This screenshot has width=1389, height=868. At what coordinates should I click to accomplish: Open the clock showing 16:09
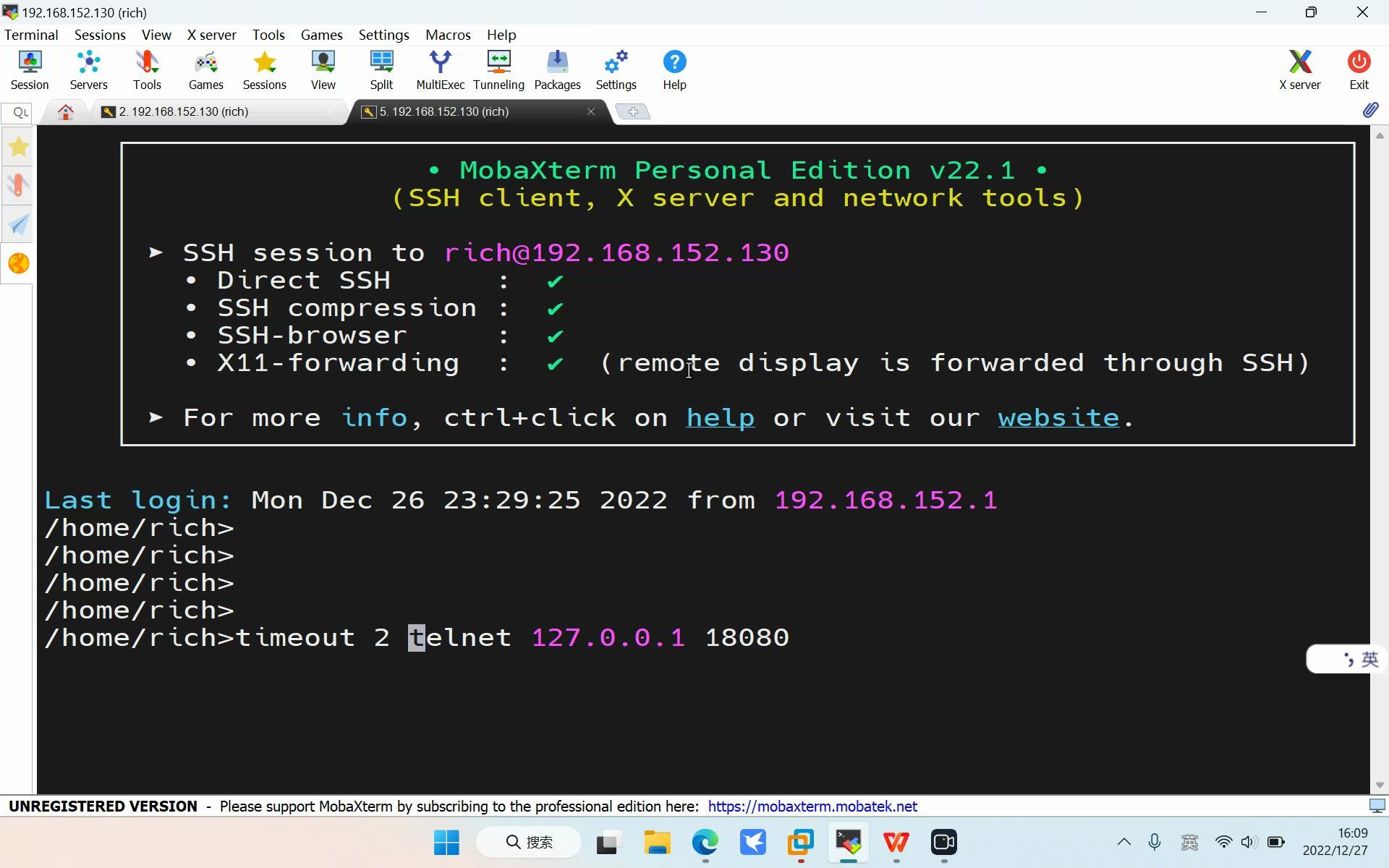click(1335, 842)
